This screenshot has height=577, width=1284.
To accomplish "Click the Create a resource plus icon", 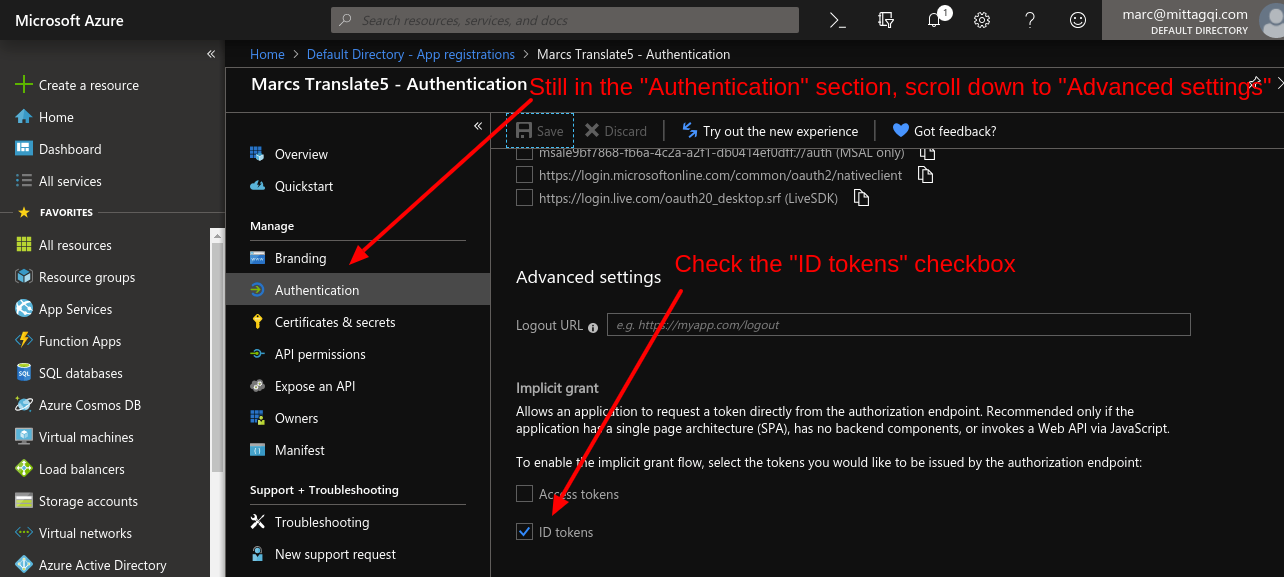I will 24,85.
